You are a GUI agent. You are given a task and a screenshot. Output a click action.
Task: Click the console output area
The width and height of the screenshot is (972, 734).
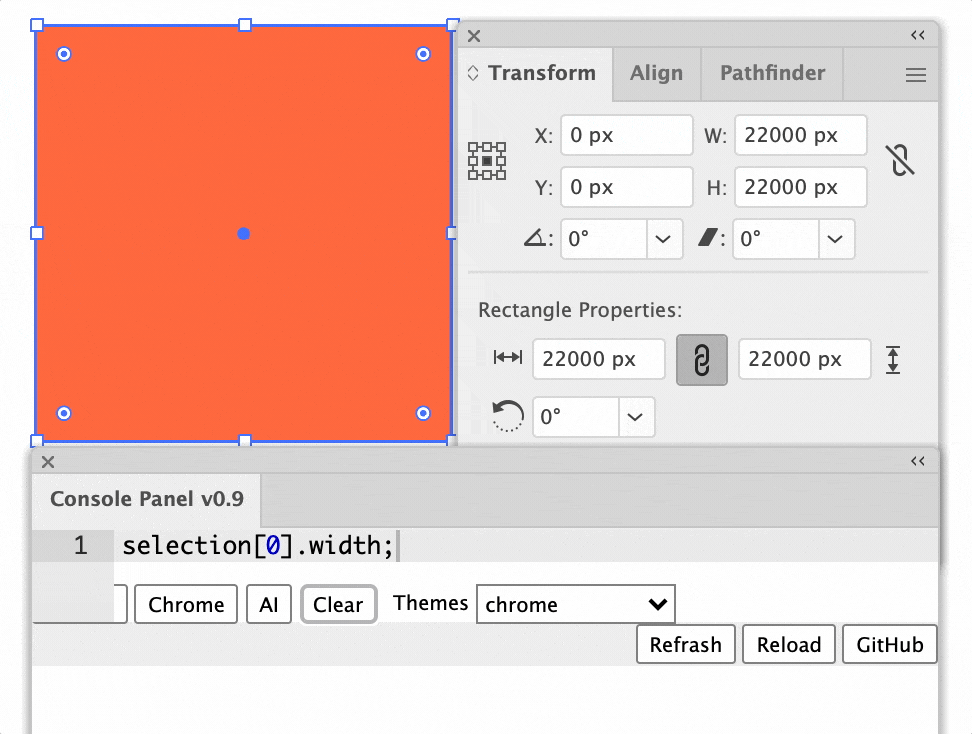click(485, 700)
